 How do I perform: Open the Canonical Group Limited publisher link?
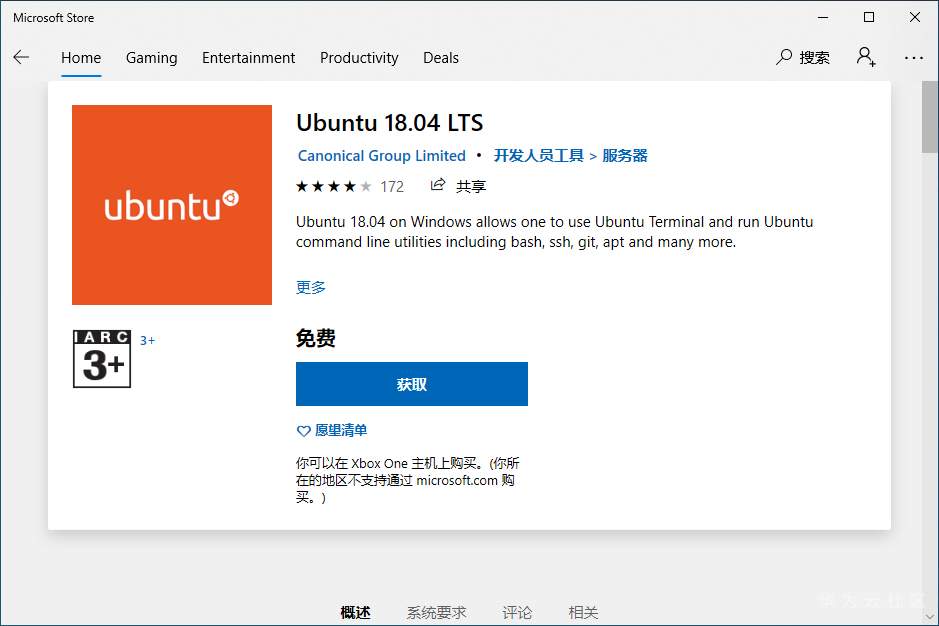pyautogui.click(x=382, y=156)
